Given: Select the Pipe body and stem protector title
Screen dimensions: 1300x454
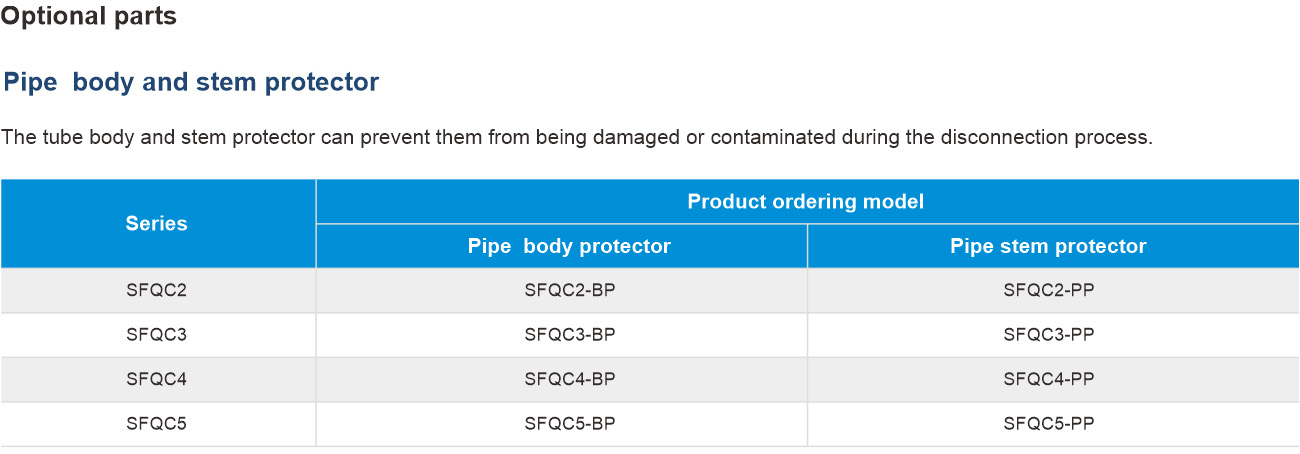Looking at the screenshot, I should [191, 82].
